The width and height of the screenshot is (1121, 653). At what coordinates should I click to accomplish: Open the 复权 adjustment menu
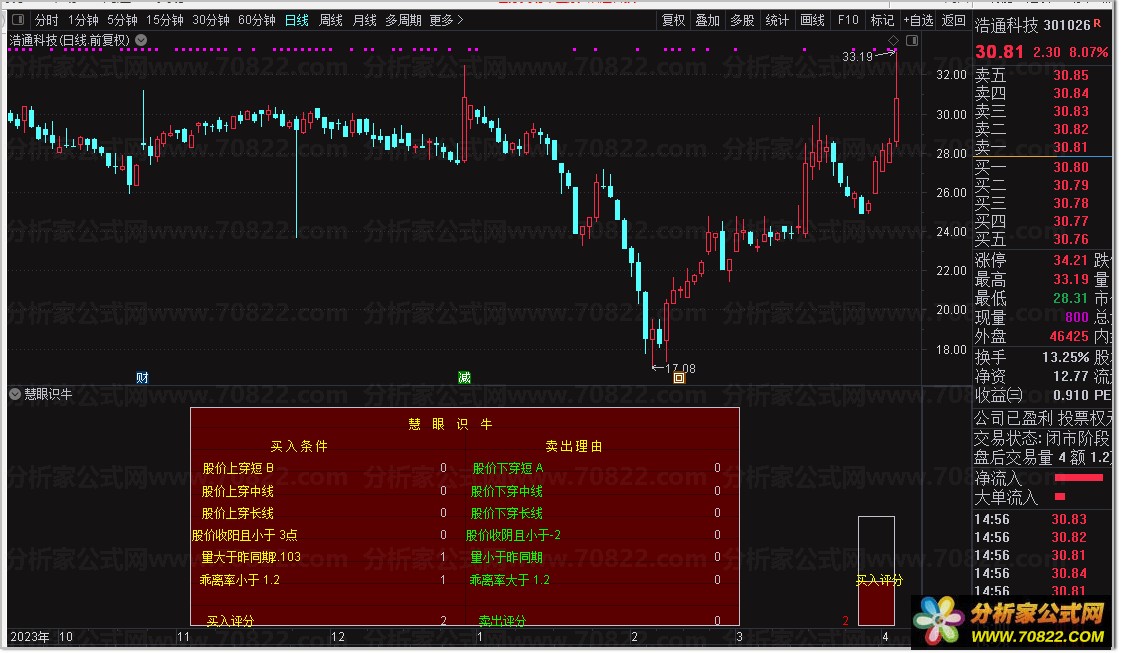[673, 20]
